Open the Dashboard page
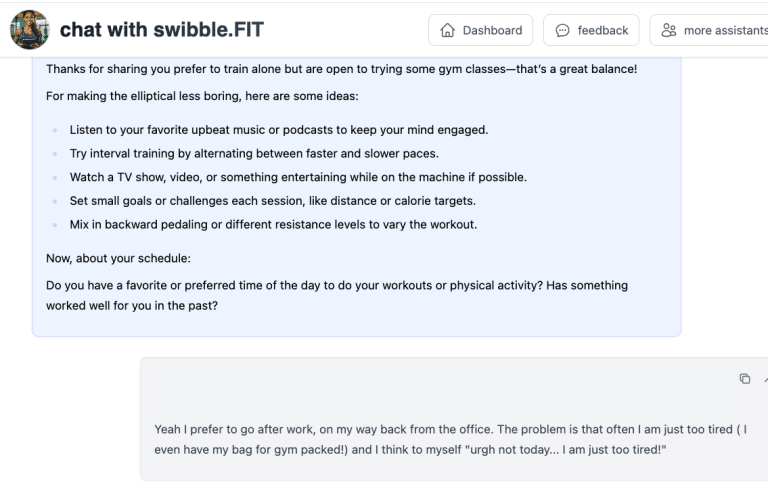768x499 pixels. pos(480,30)
